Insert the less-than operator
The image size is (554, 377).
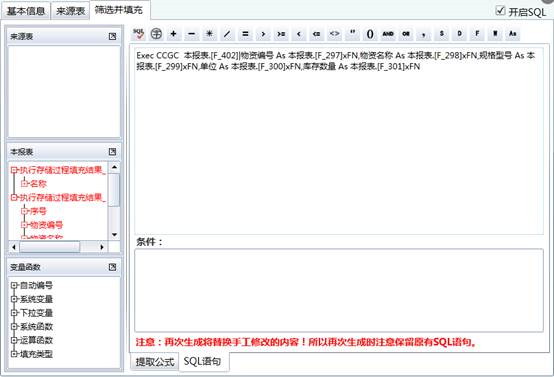click(299, 34)
